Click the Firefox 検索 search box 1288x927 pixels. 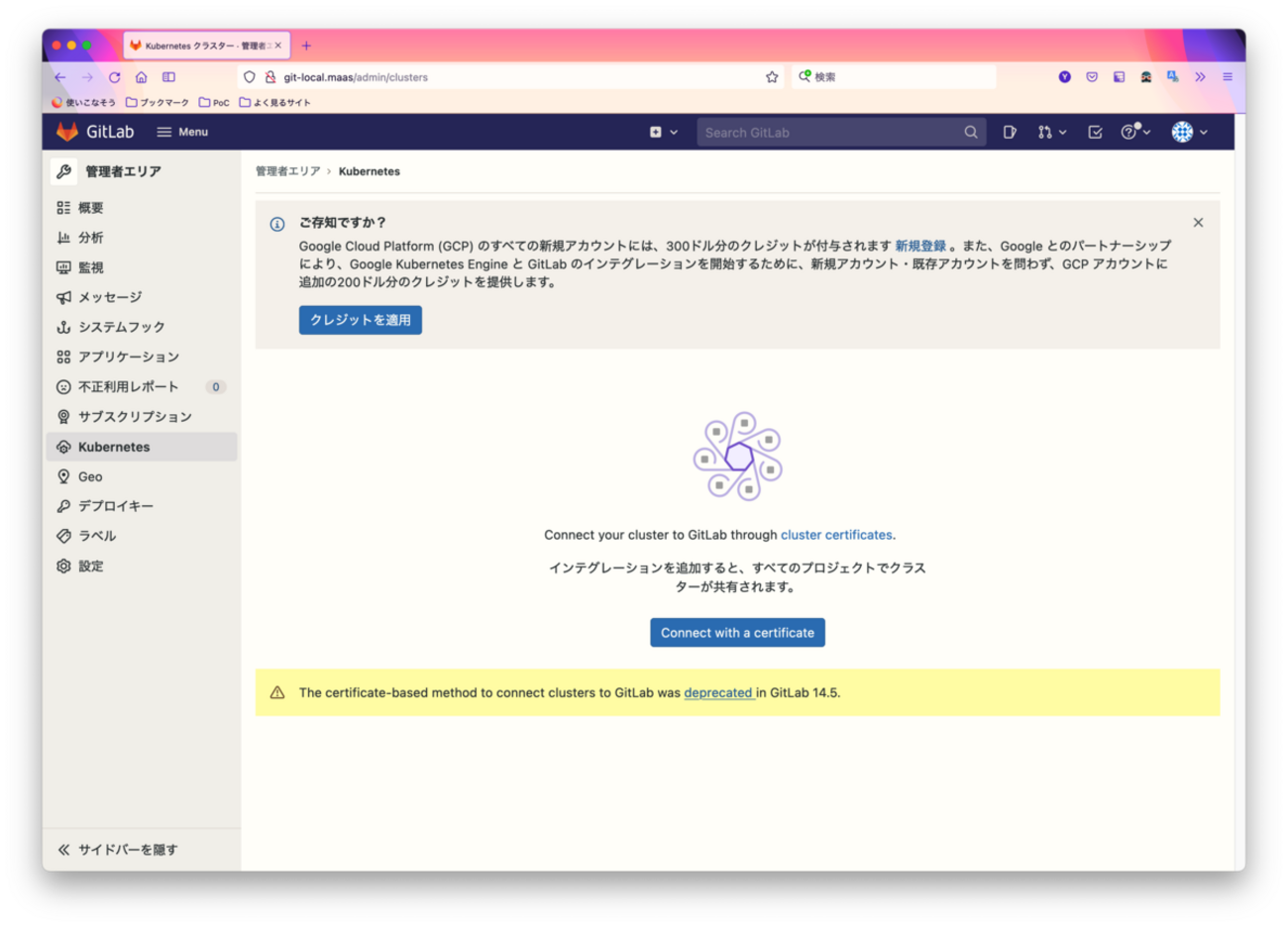coord(894,77)
